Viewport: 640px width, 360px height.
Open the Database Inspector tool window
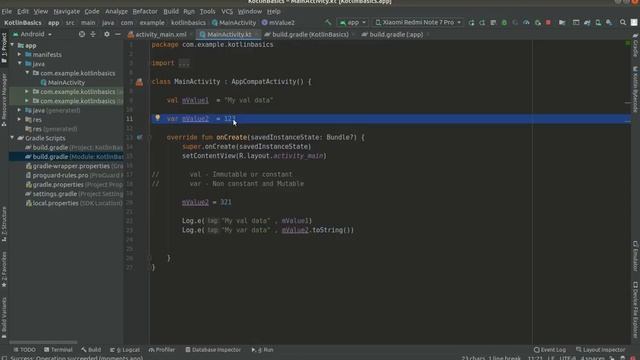213,350
